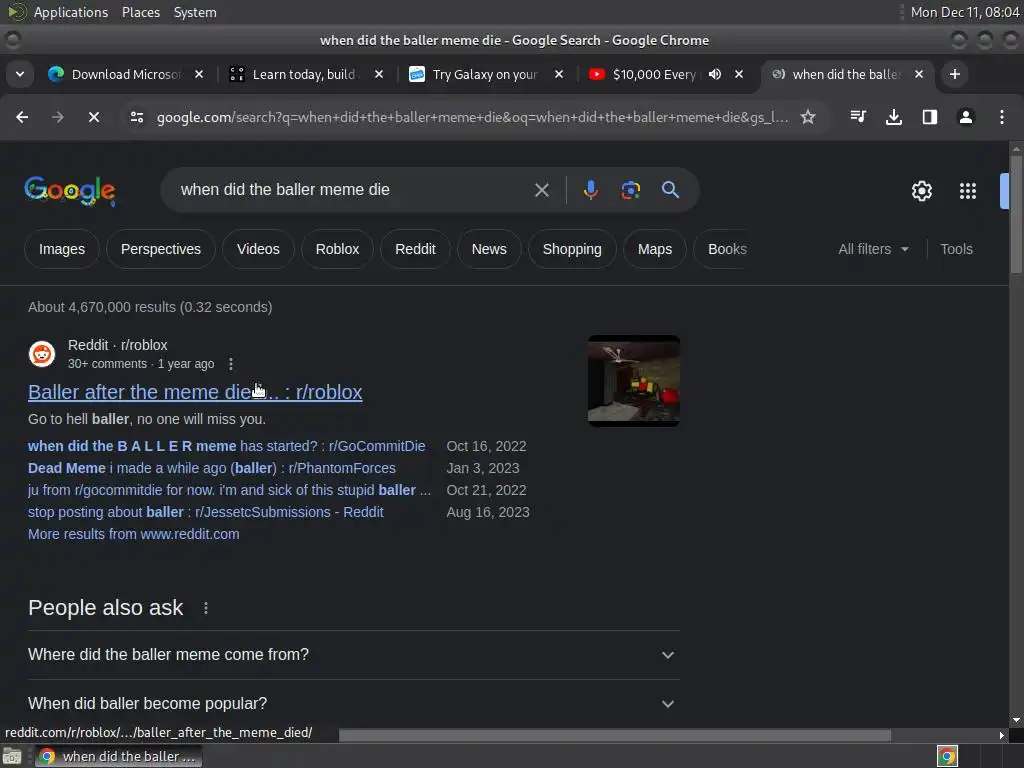Start voice search with microphone icon

tap(590, 190)
